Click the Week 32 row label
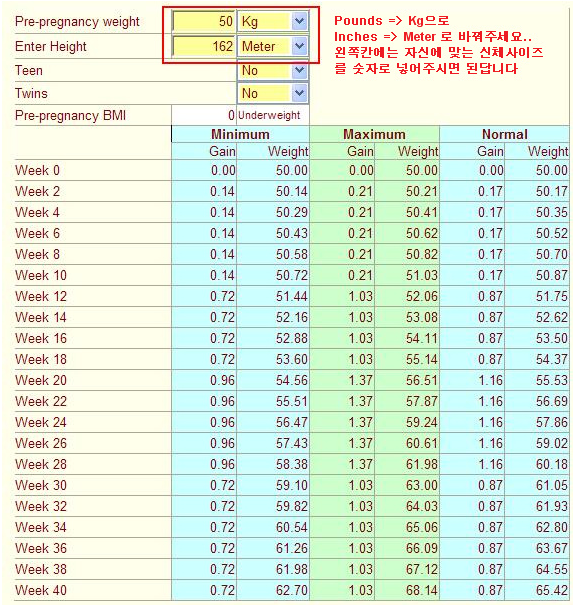The width and height of the screenshot is (573, 605). 41,506
